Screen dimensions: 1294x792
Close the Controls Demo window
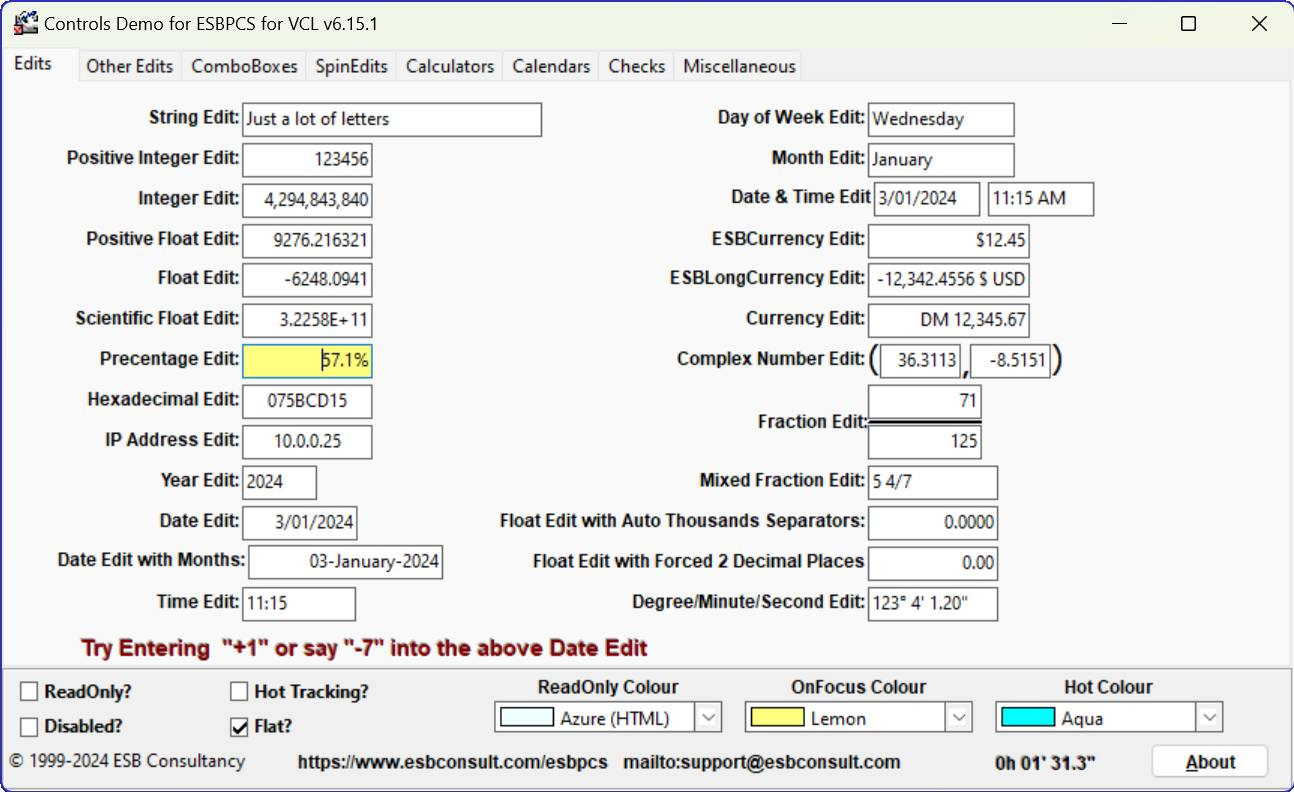1259,24
